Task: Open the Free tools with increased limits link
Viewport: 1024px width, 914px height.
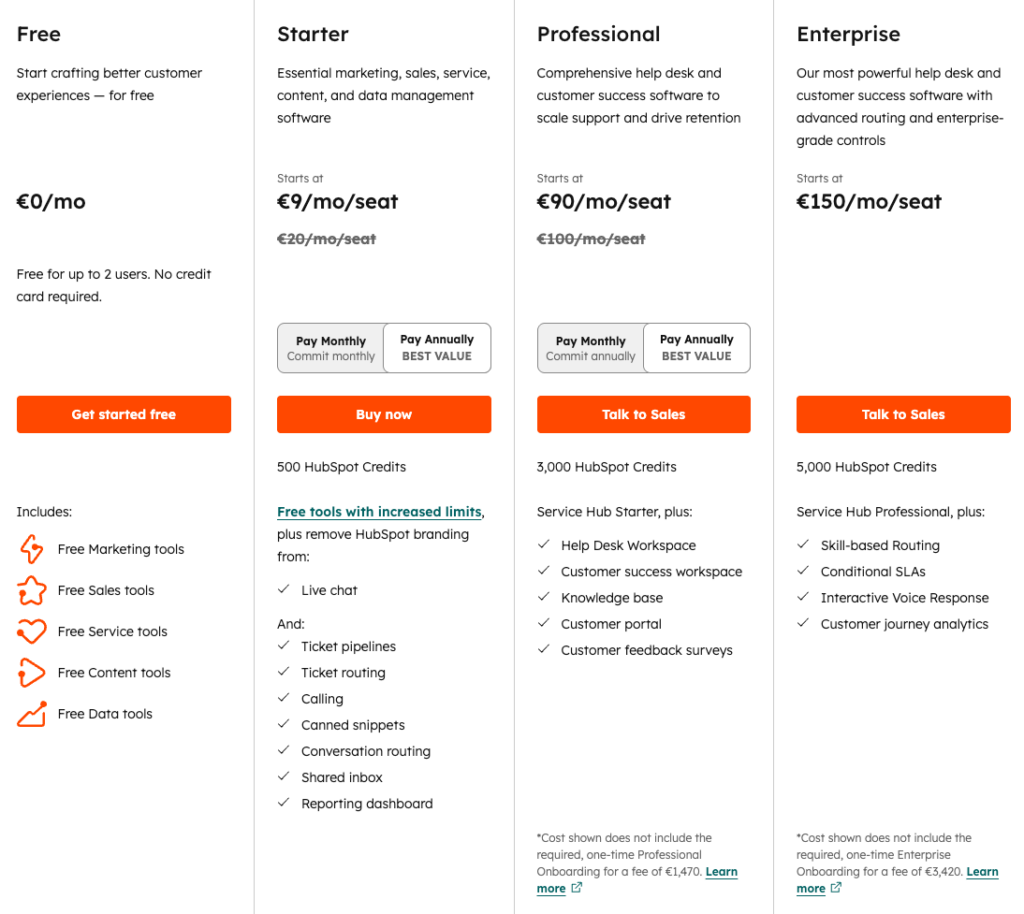Action: [379, 511]
